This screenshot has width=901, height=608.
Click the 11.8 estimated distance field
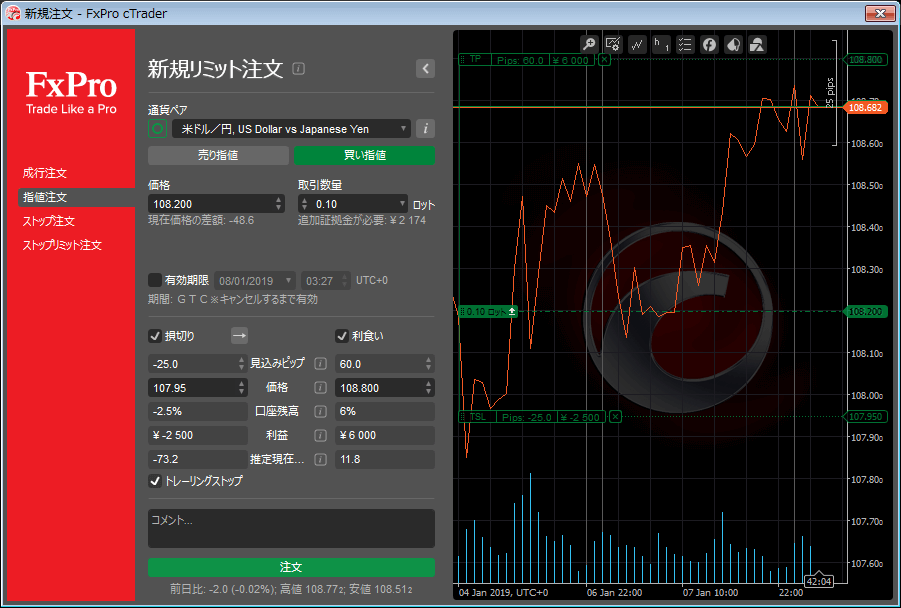385,459
